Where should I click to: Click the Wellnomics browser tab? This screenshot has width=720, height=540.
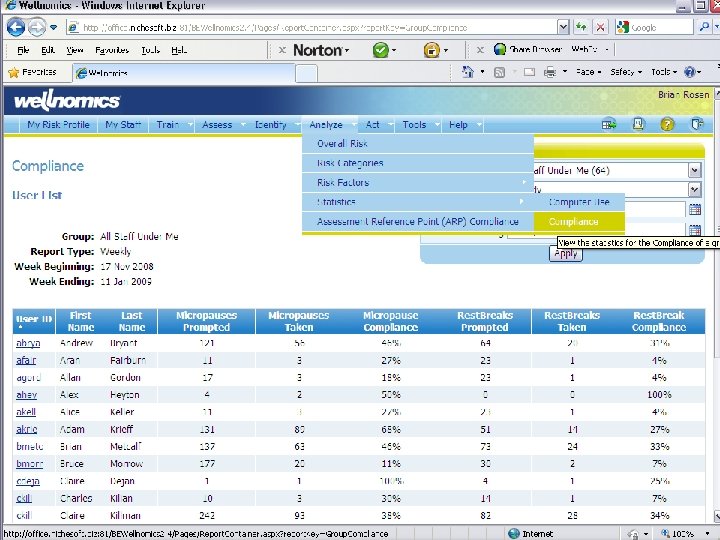(183, 73)
